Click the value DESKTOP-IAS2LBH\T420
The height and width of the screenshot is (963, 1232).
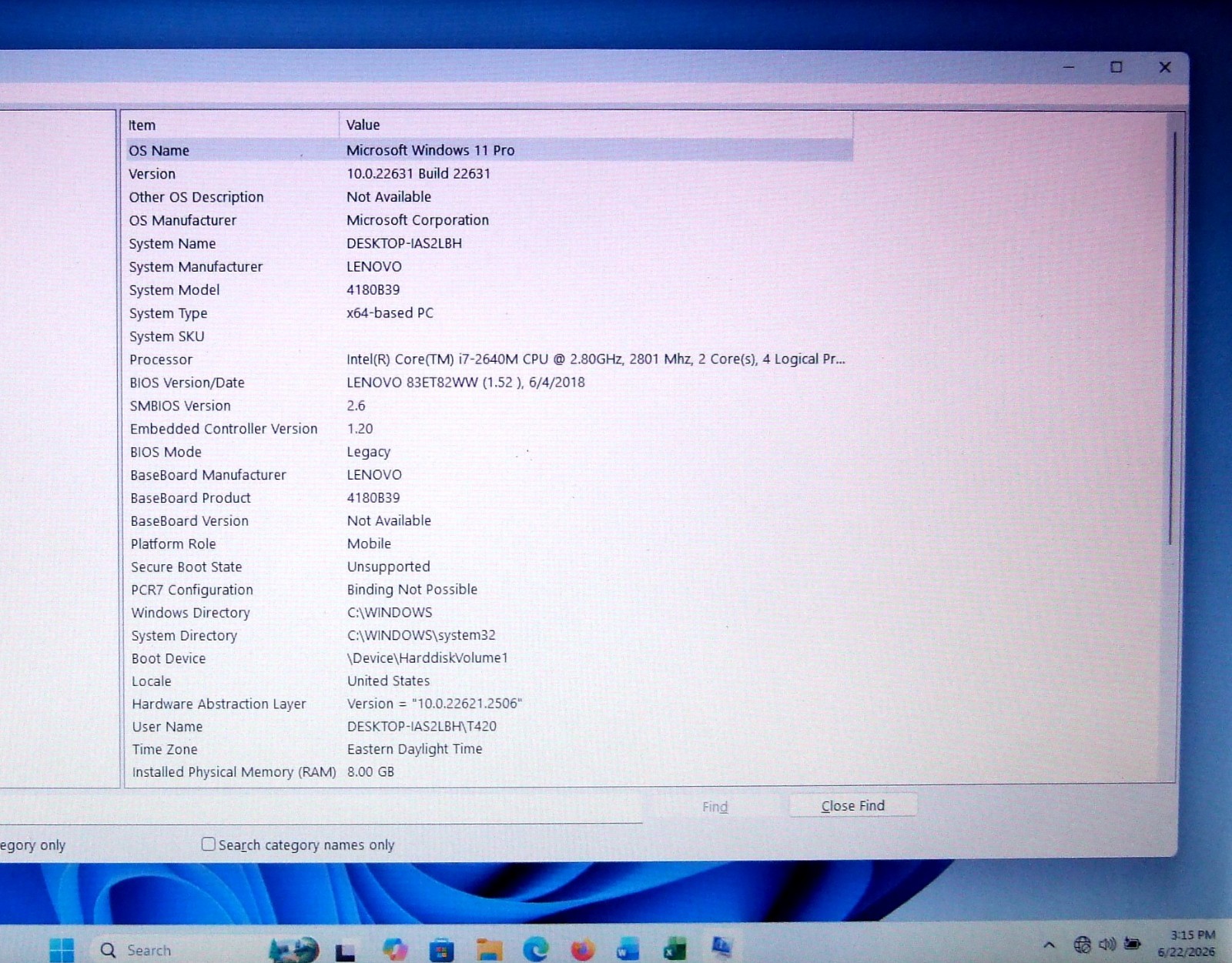pos(422,726)
